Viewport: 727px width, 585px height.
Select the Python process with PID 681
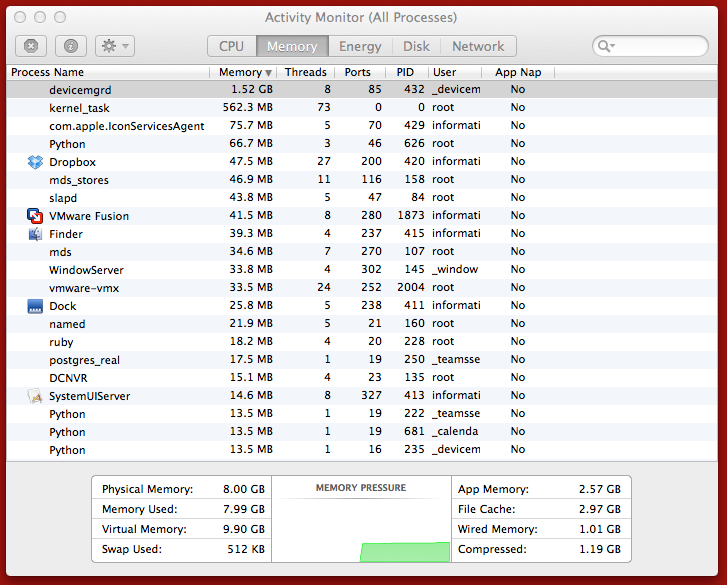coord(362,432)
